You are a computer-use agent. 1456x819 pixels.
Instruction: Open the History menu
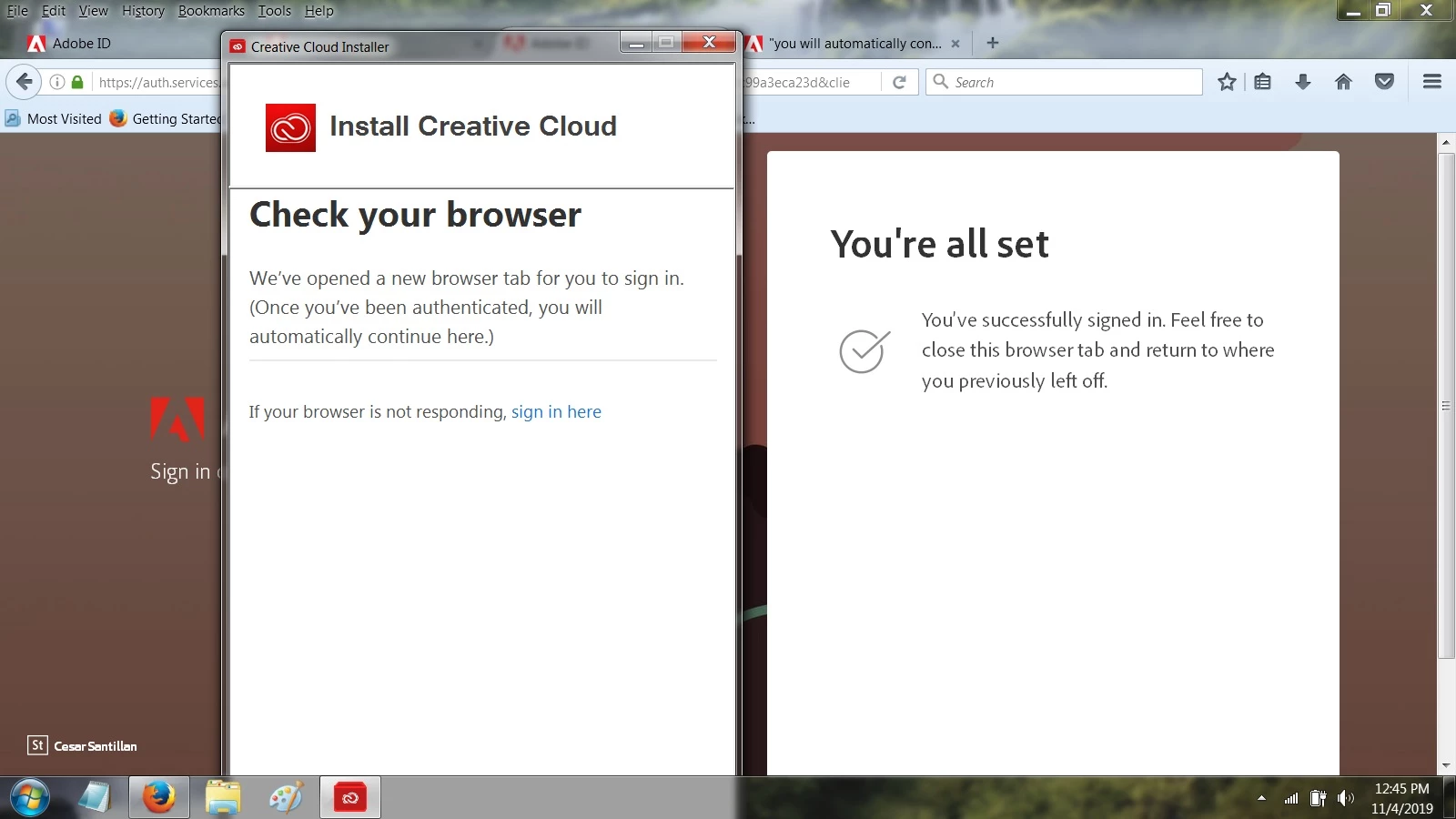(143, 11)
